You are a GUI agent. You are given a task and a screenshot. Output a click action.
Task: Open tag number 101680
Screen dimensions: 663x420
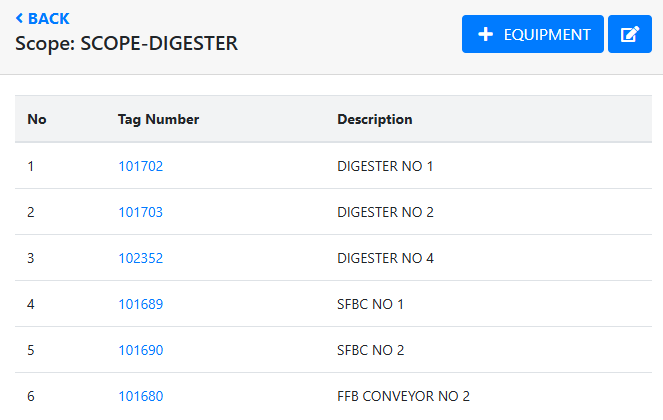click(x=140, y=396)
